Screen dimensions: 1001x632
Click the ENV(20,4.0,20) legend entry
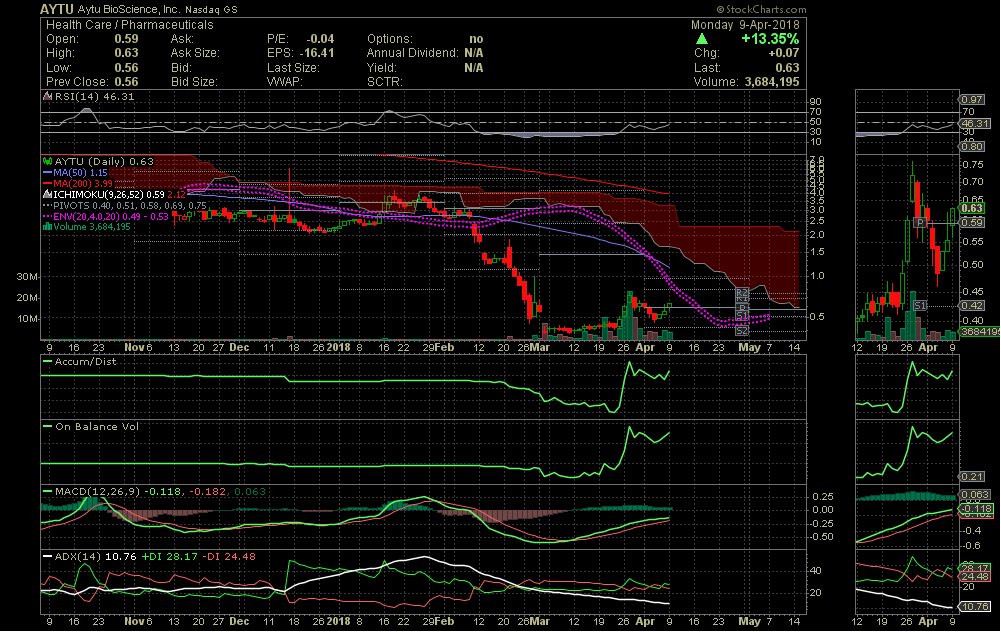click(x=106, y=216)
